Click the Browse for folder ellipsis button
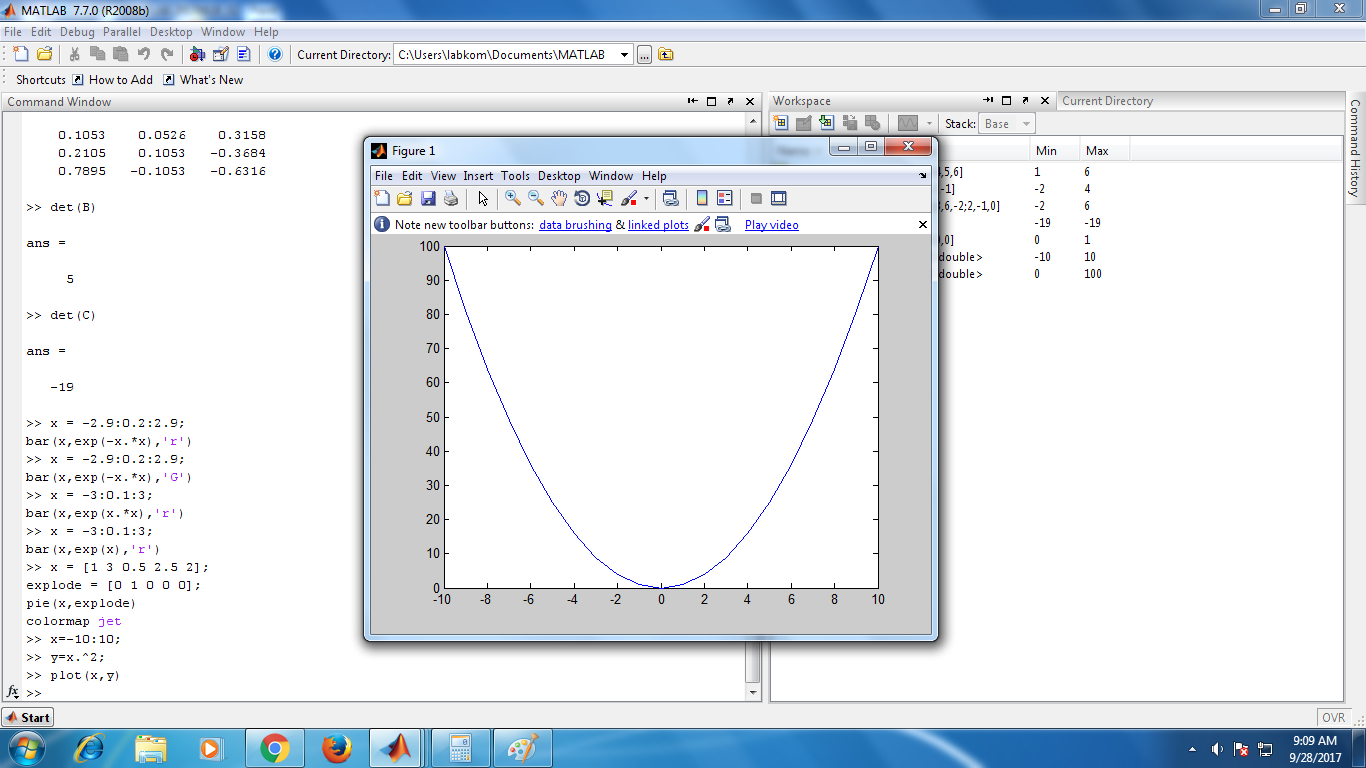Screen dimensions: 1366x768 pos(644,55)
